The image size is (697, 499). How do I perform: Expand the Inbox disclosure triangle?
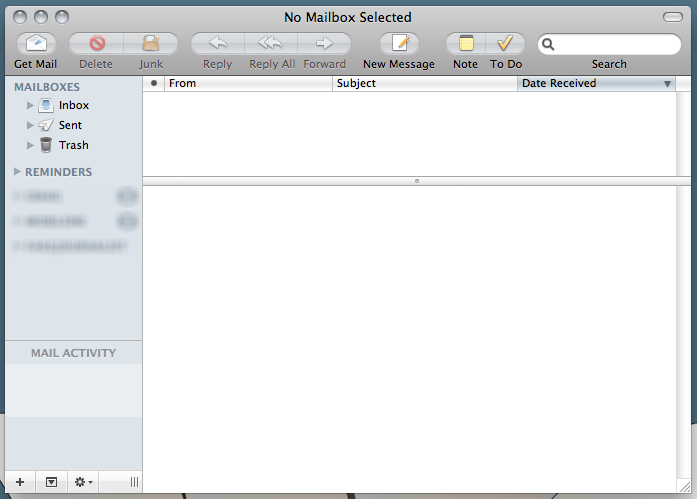[30, 105]
